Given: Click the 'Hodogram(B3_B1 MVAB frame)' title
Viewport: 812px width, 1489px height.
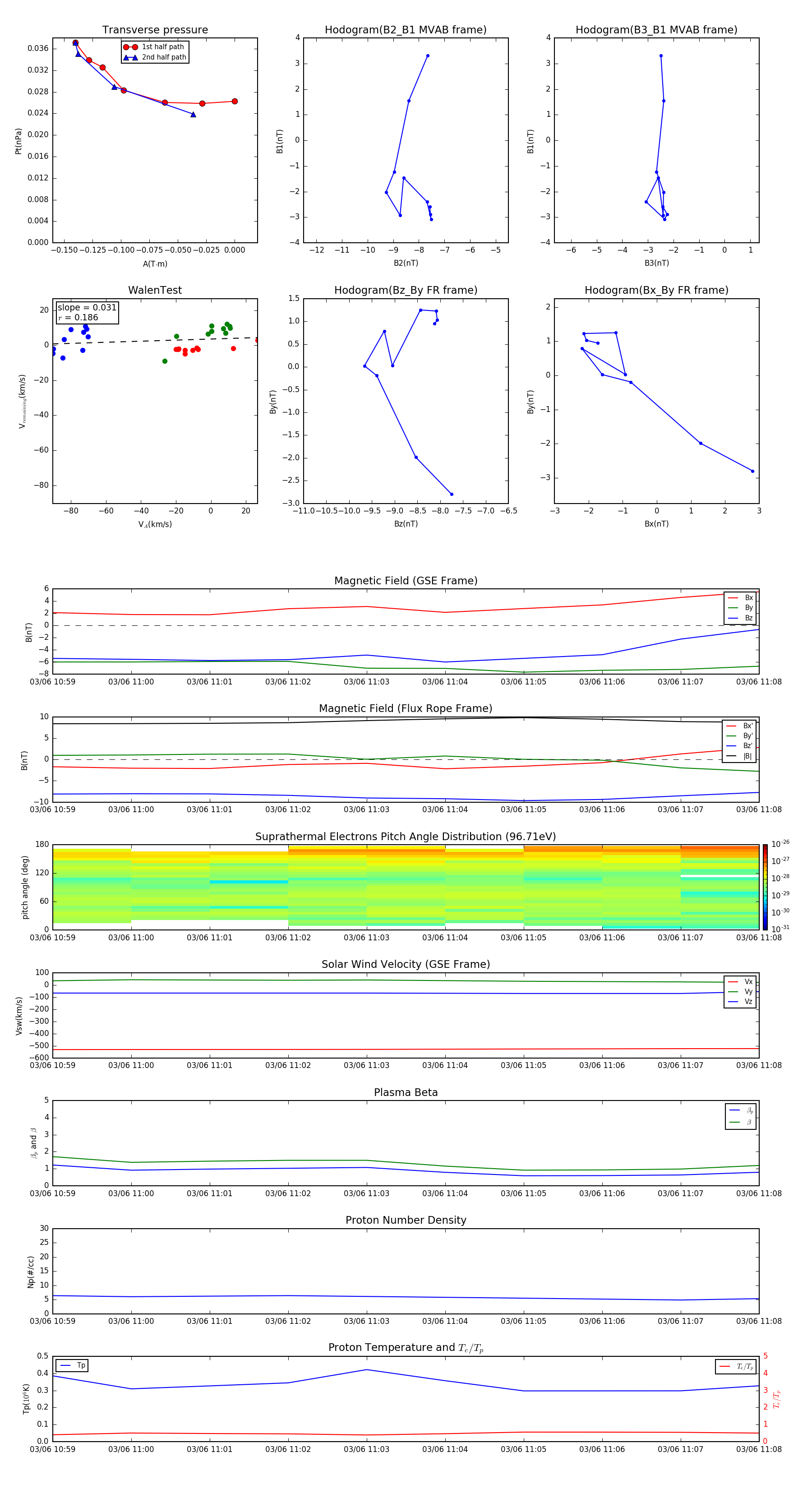Looking at the screenshot, I should (x=656, y=30).
